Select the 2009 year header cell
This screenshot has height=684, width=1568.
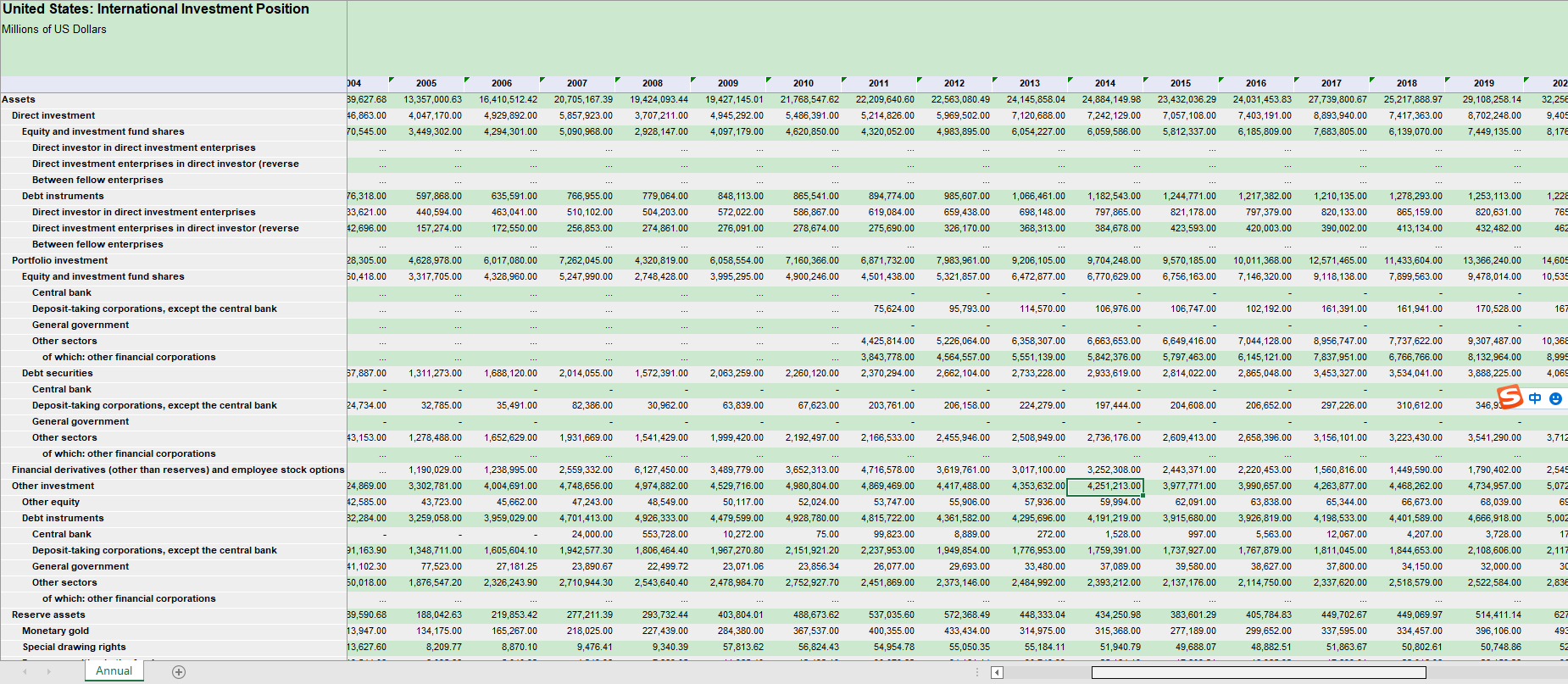point(728,83)
